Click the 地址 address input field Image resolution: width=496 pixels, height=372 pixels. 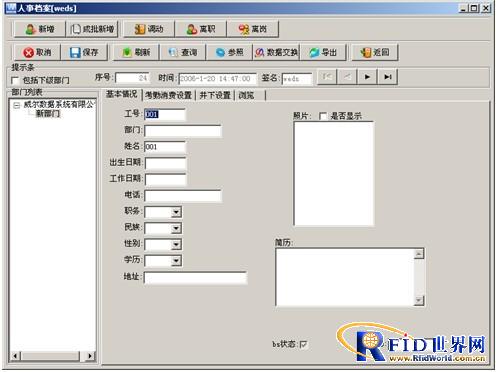pos(195,277)
